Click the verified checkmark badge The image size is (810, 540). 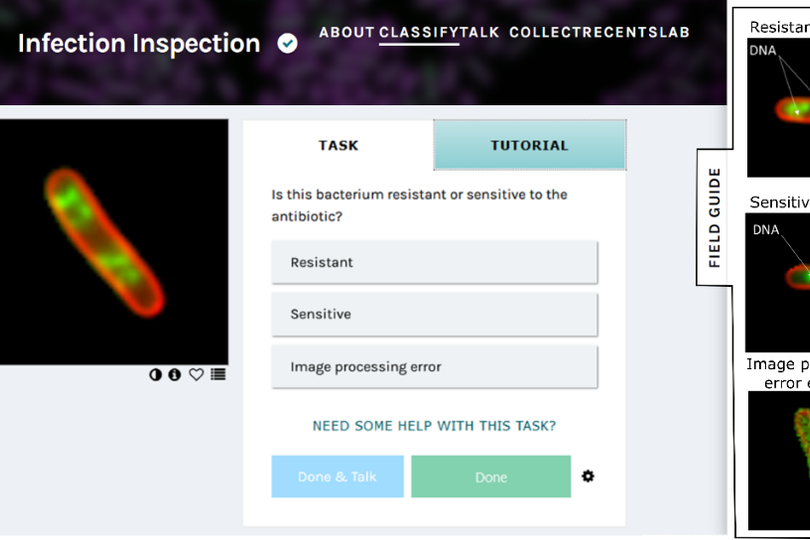(x=287, y=44)
